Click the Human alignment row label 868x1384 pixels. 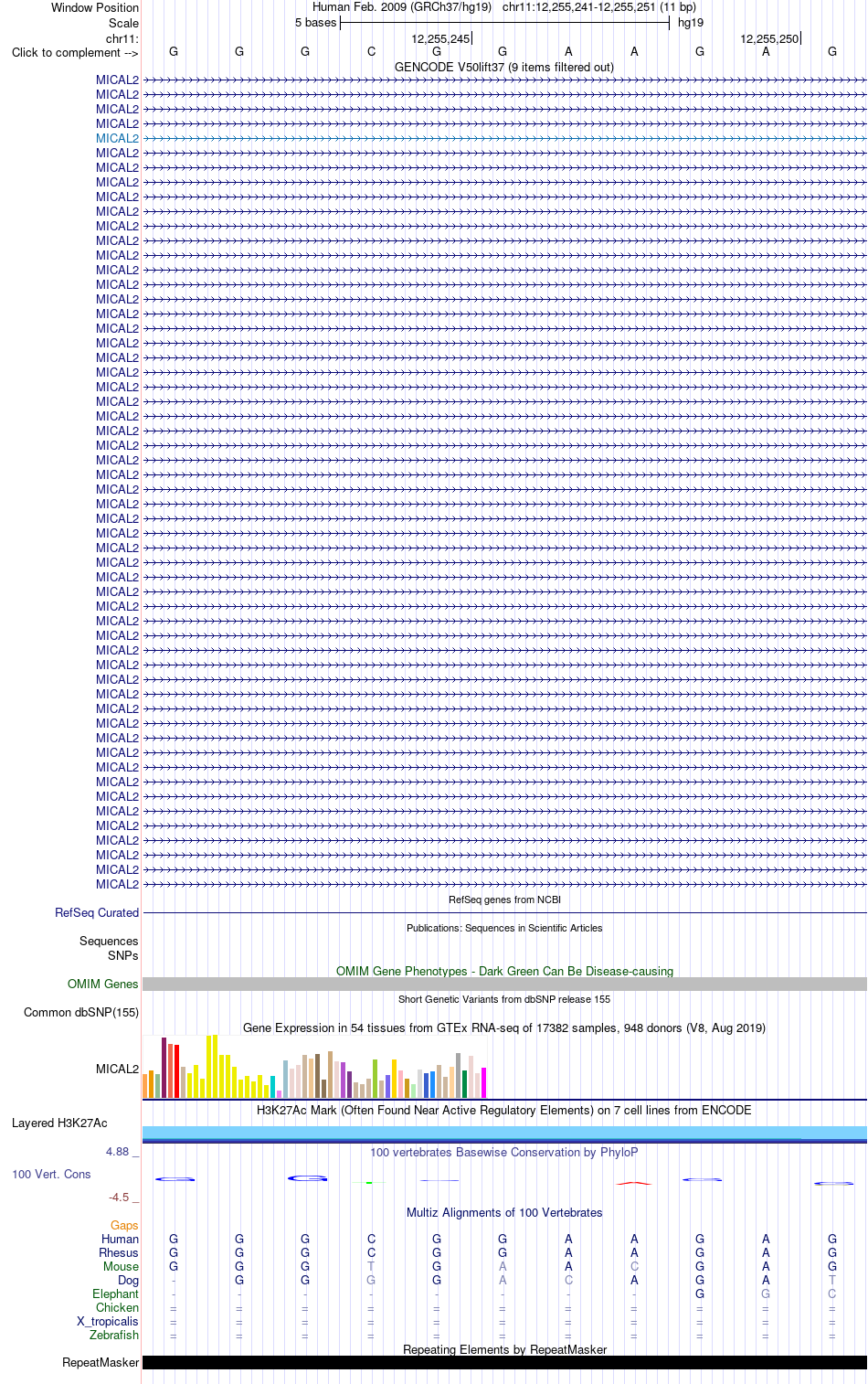(120, 1239)
